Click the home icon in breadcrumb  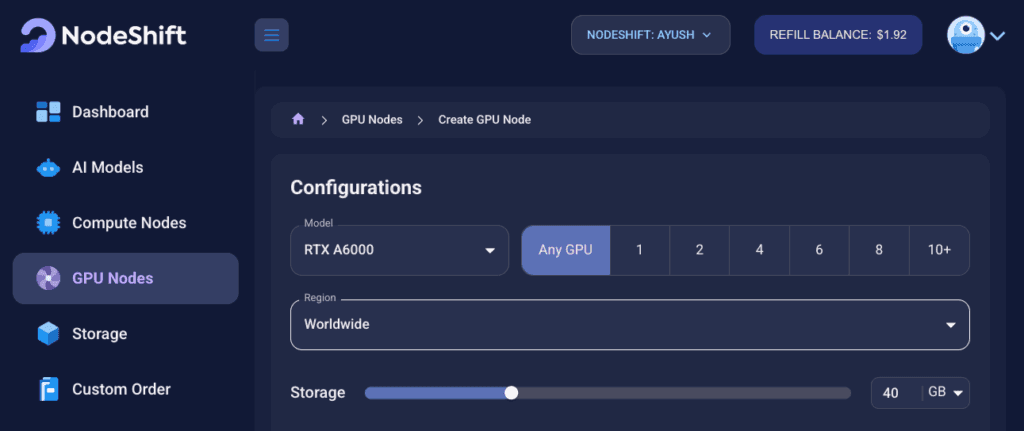click(x=298, y=120)
